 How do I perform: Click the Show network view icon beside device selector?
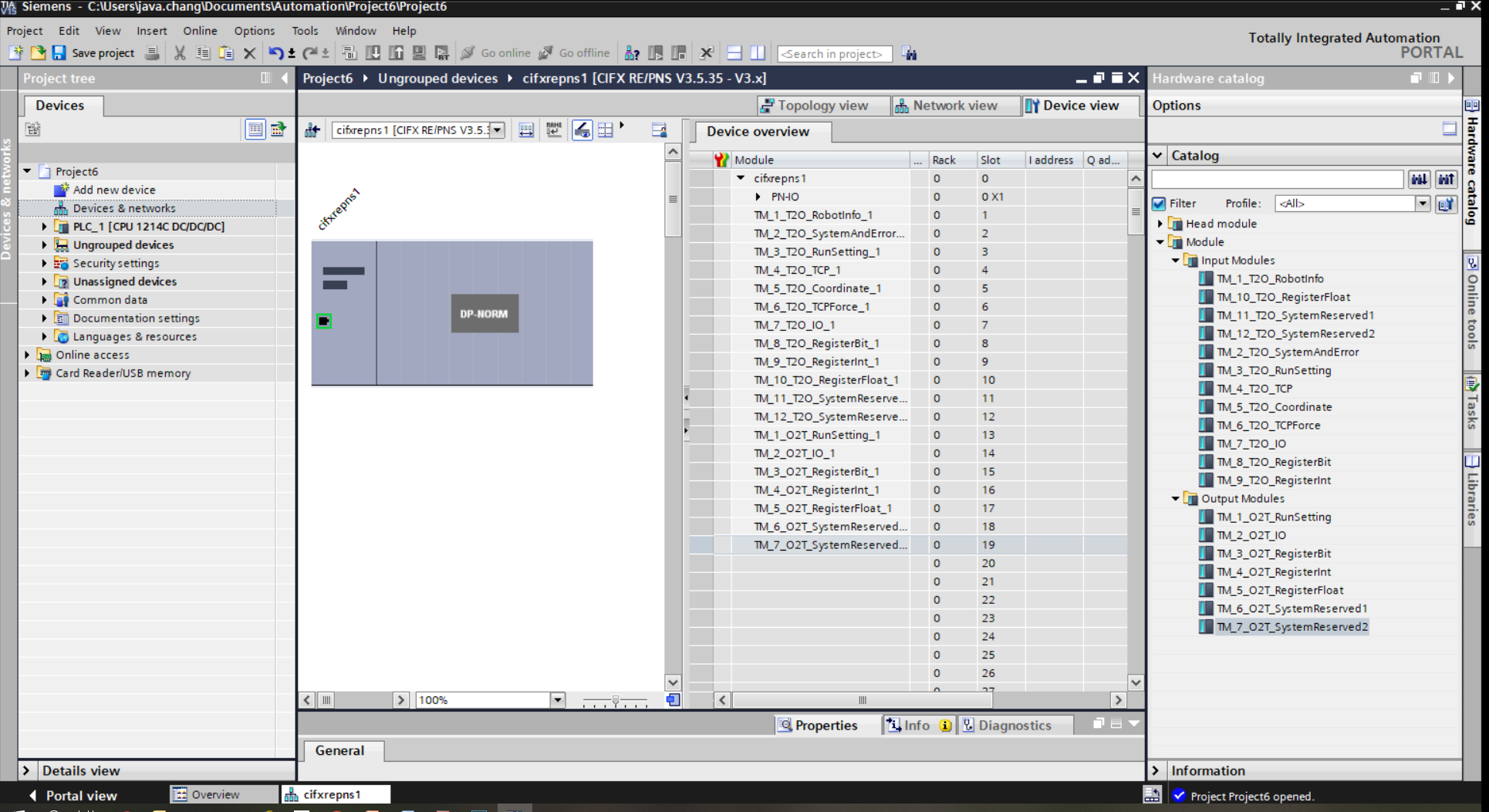point(312,130)
